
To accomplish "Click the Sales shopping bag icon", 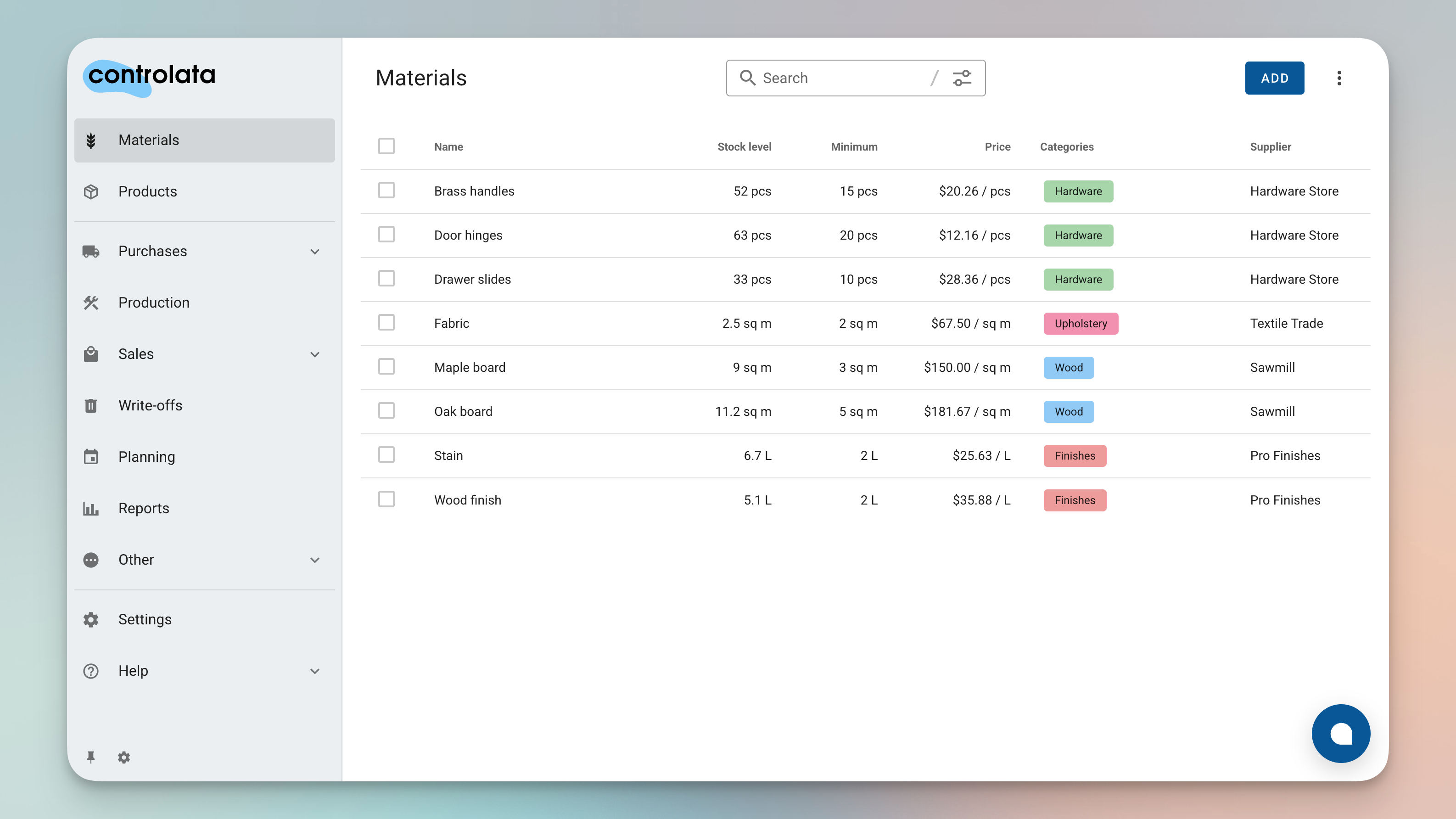I will 91,354.
